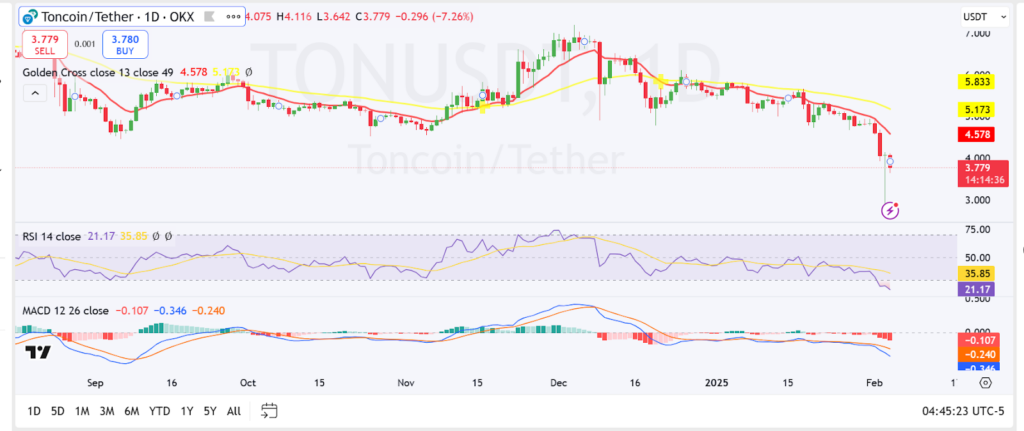Click the 75.00 level on the RSI axis
The height and width of the screenshot is (431, 1024).
tap(978, 229)
